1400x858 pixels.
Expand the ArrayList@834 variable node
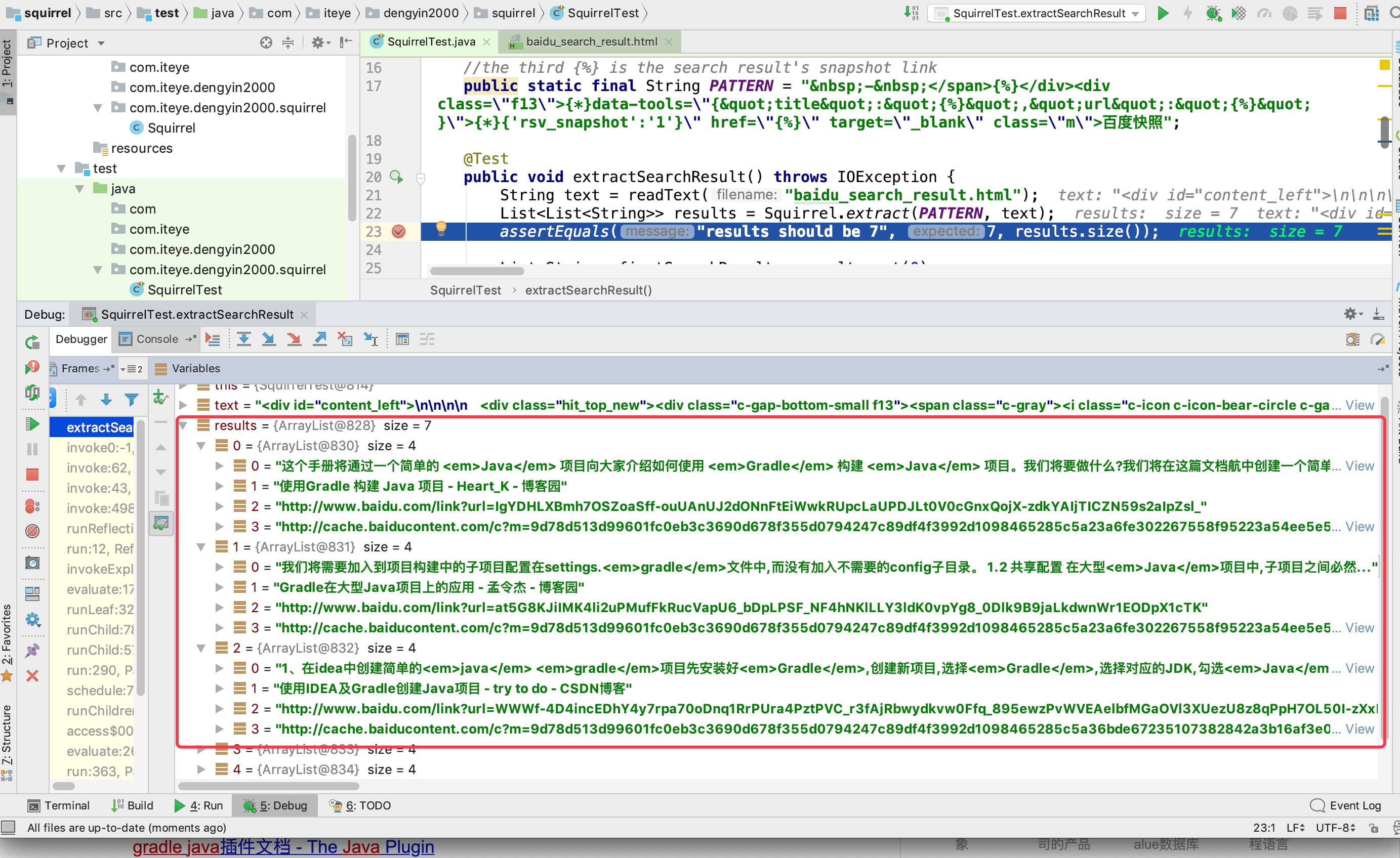point(201,769)
